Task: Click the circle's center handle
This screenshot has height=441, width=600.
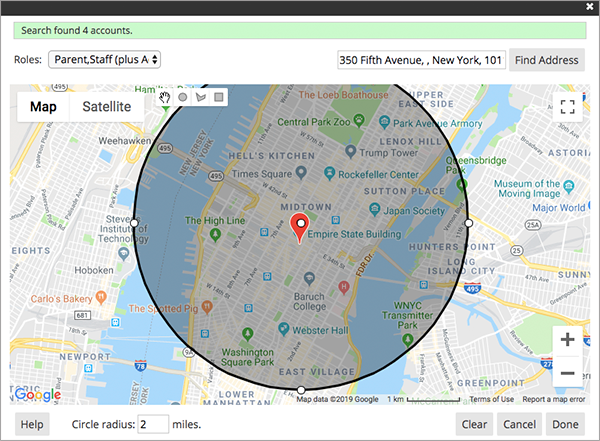Action: pos(301,223)
